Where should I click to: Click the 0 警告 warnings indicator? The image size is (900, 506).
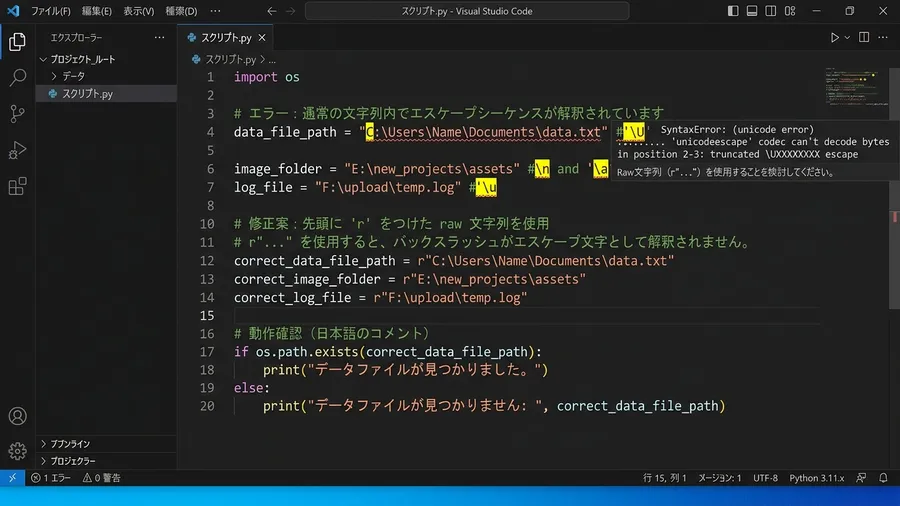coord(102,478)
